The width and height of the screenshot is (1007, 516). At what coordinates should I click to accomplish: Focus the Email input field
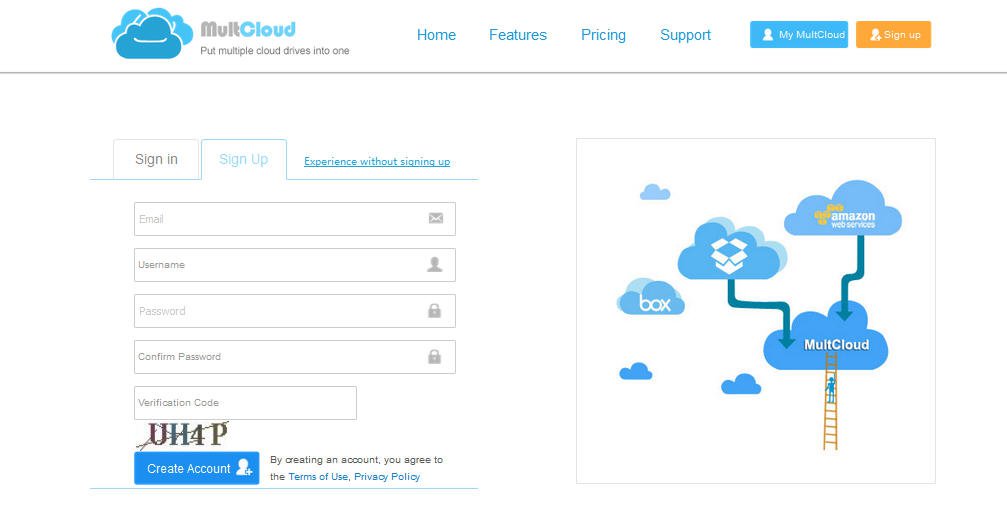[295, 219]
